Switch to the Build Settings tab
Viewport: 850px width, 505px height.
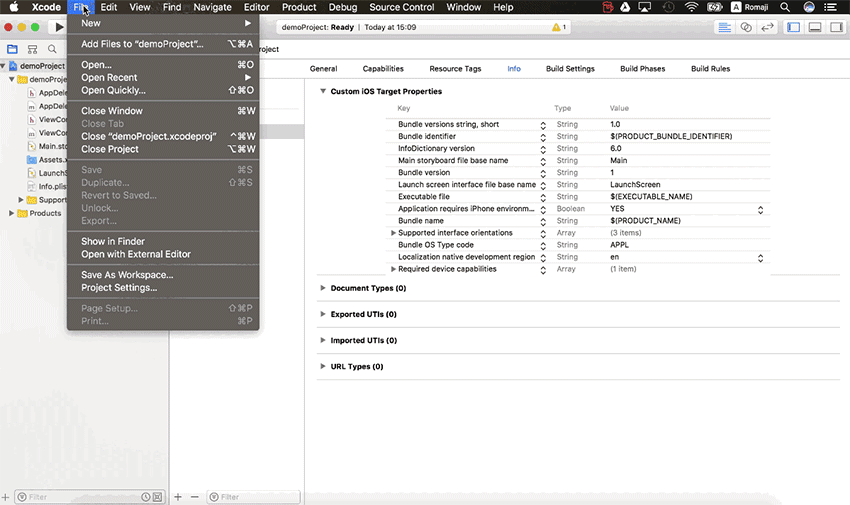tap(570, 69)
